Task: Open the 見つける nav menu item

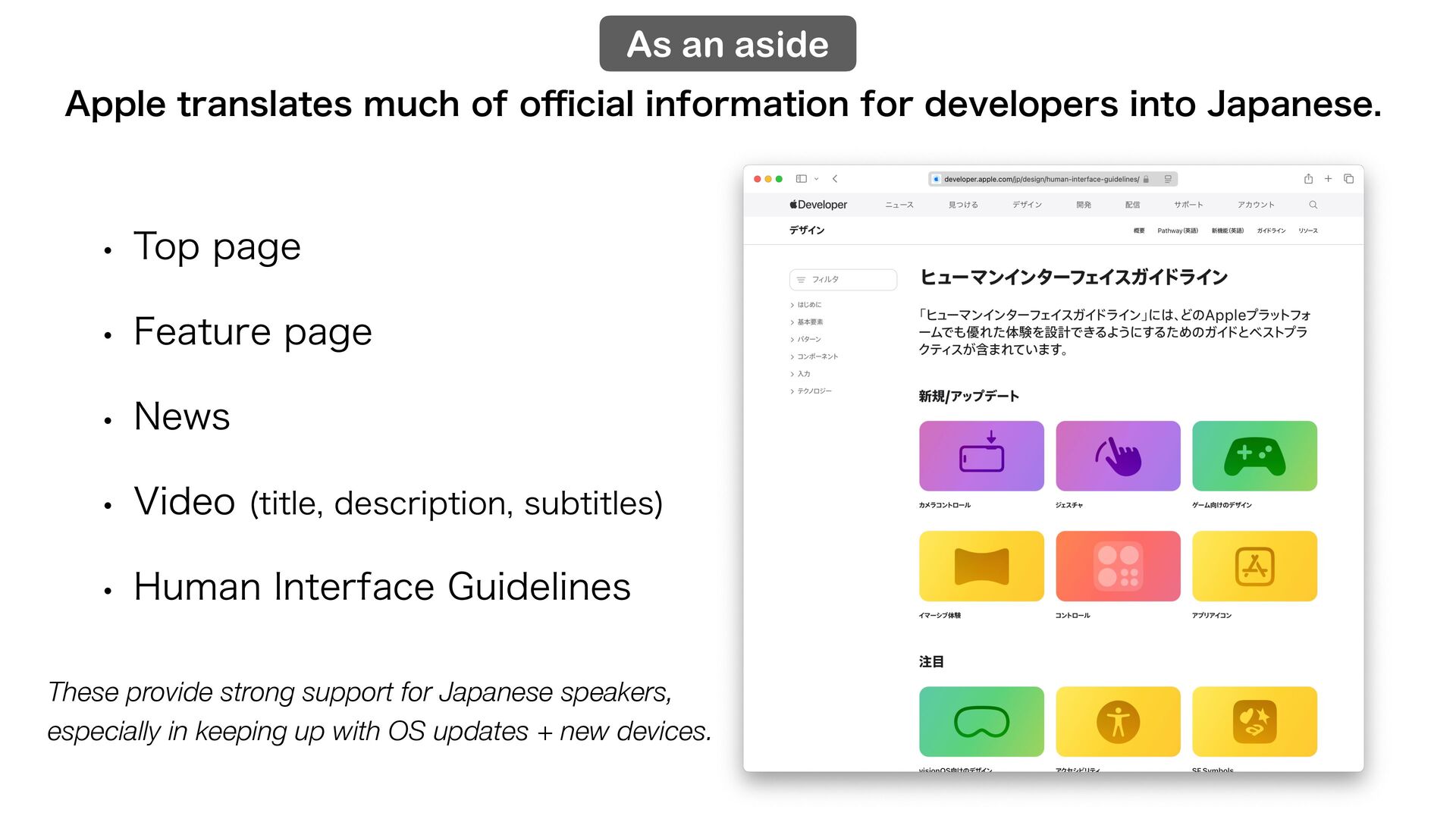Action: click(963, 205)
